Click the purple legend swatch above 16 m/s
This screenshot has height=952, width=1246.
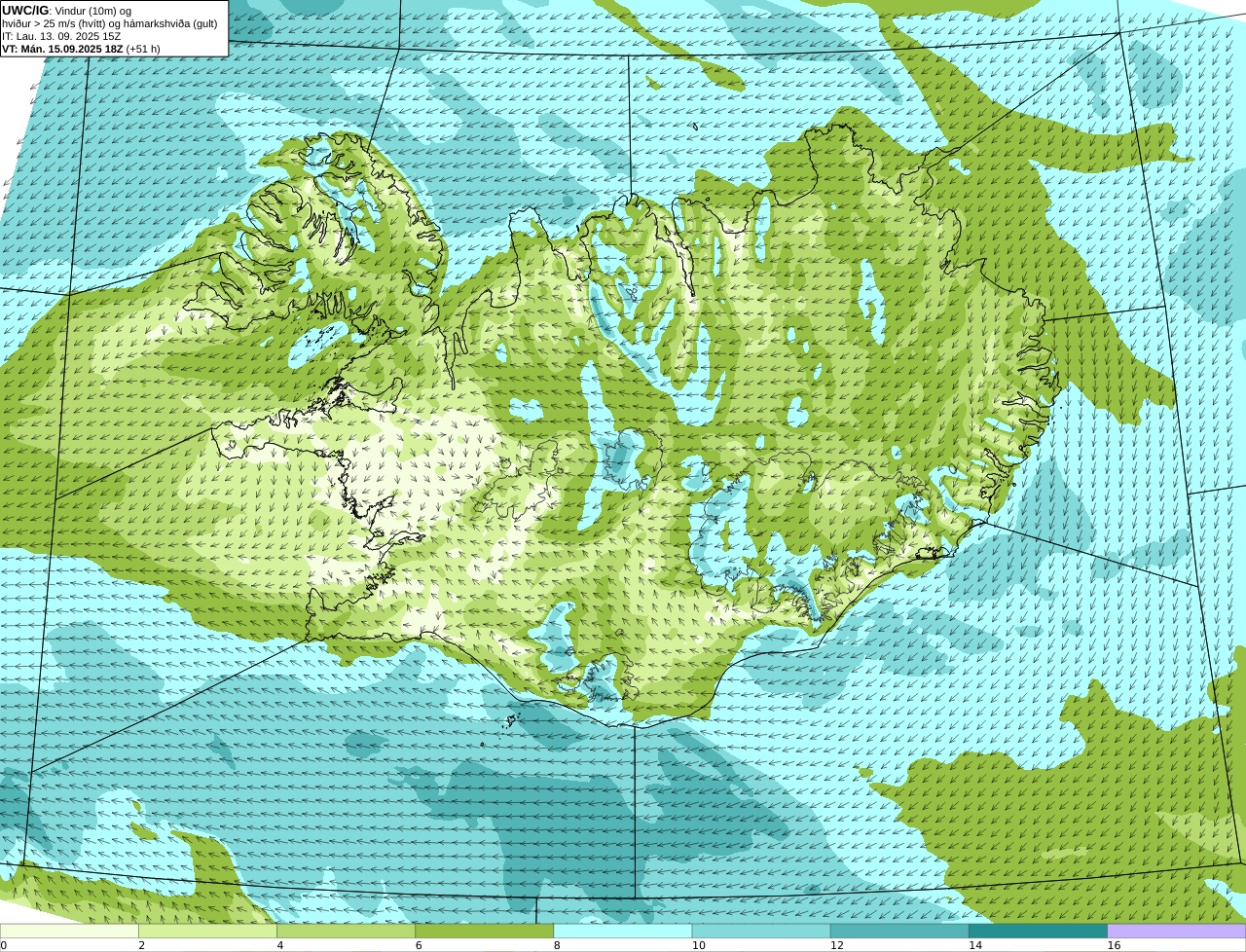coord(1177,931)
